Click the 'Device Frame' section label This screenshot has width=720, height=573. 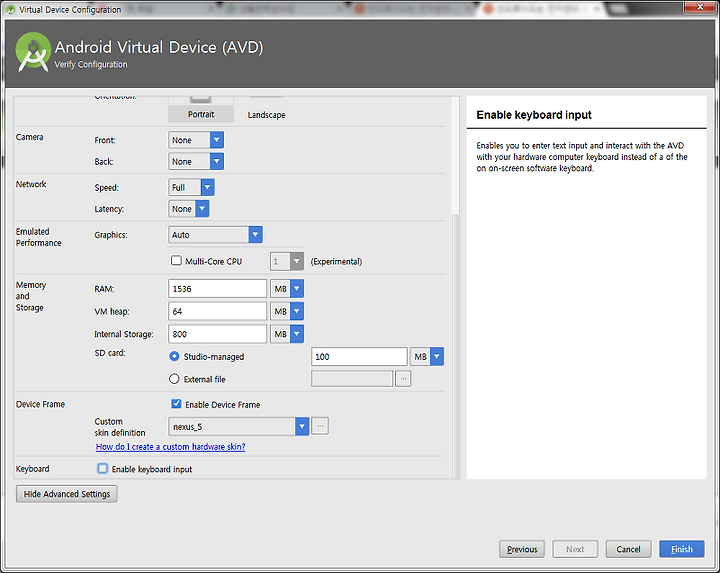tap(40, 404)
